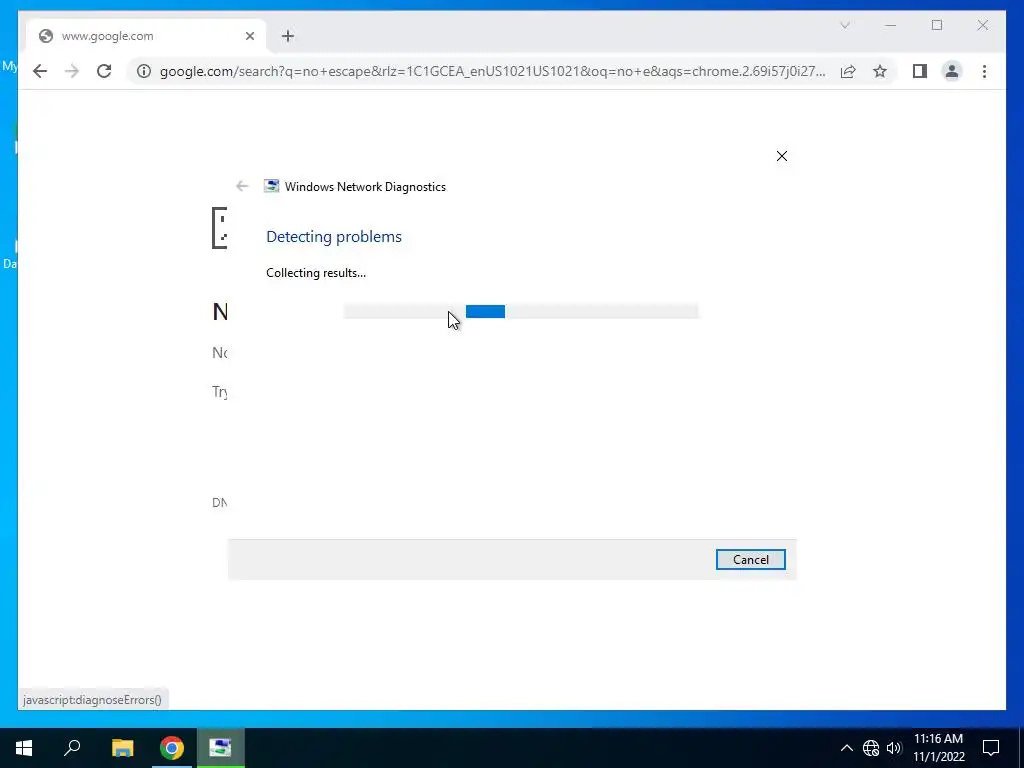
Task: Go back in the diagnostics wizard
Action: point(242,186)
